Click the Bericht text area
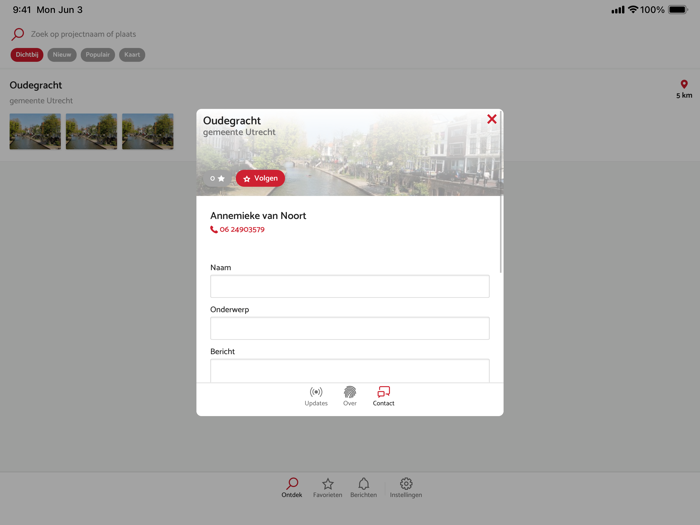700x525 pixels. pos(350,371)
